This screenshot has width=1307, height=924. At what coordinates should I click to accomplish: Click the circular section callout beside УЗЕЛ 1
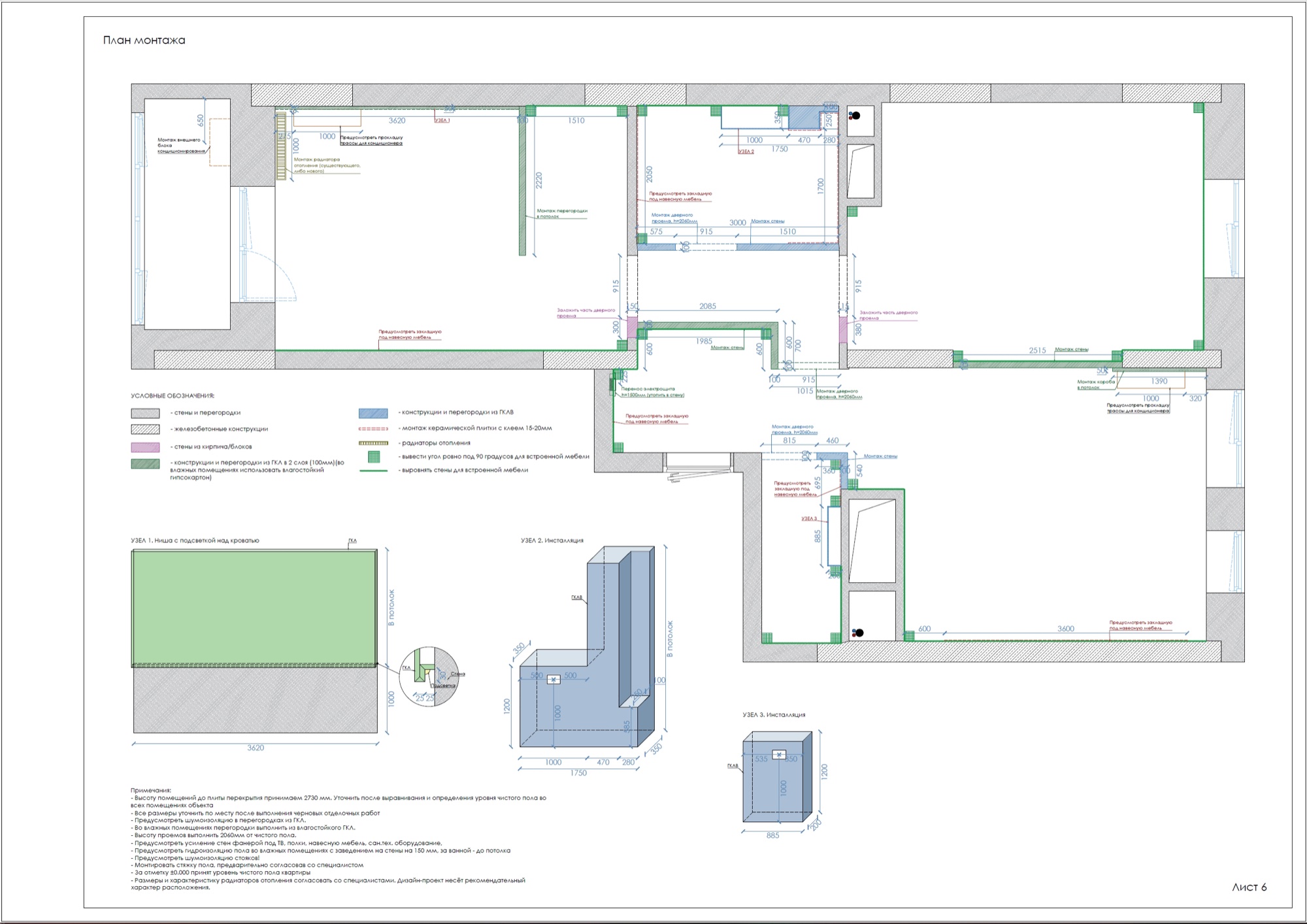tap(429, 676)
